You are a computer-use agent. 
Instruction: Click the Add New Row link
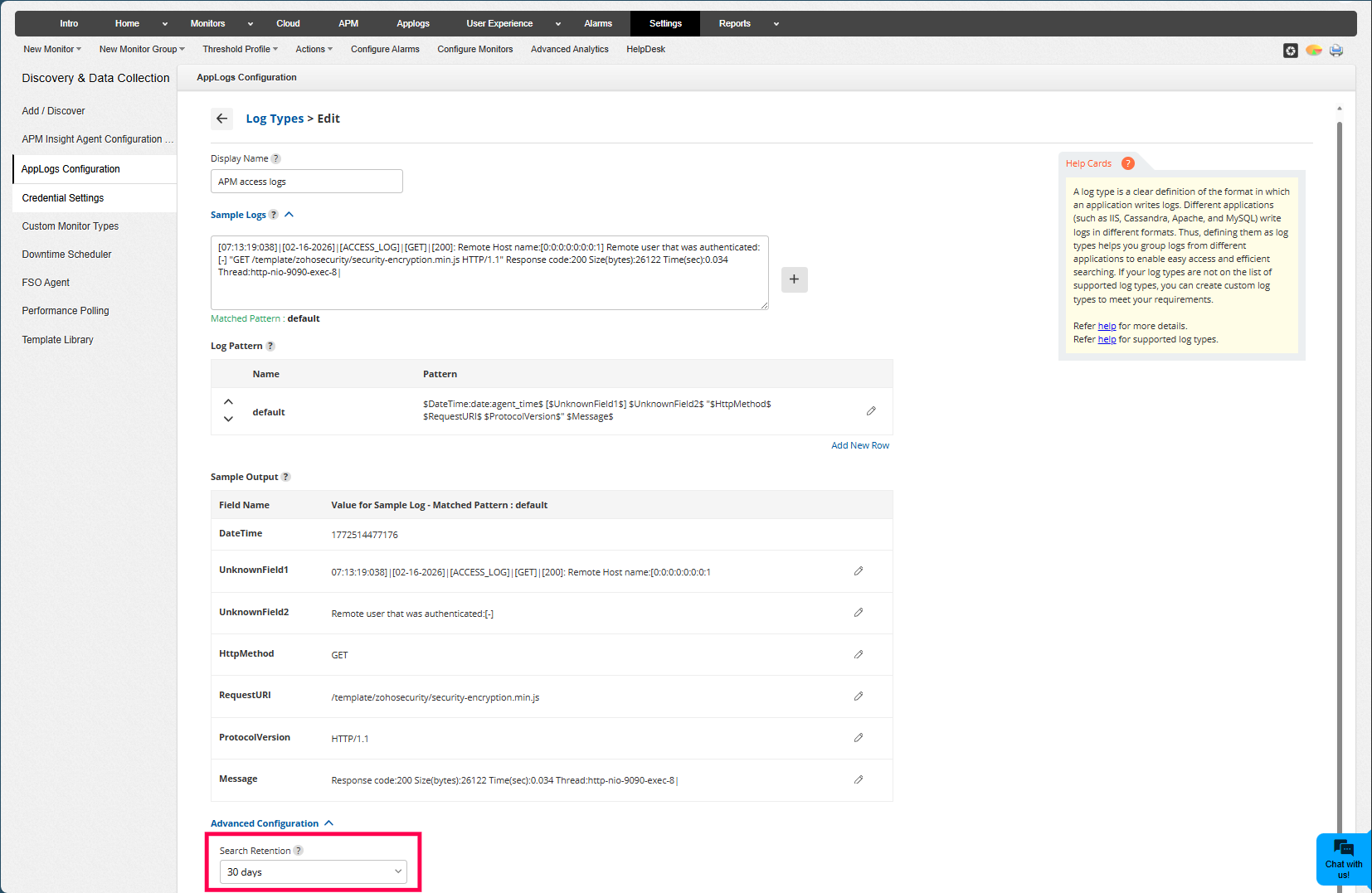[859, 445]
